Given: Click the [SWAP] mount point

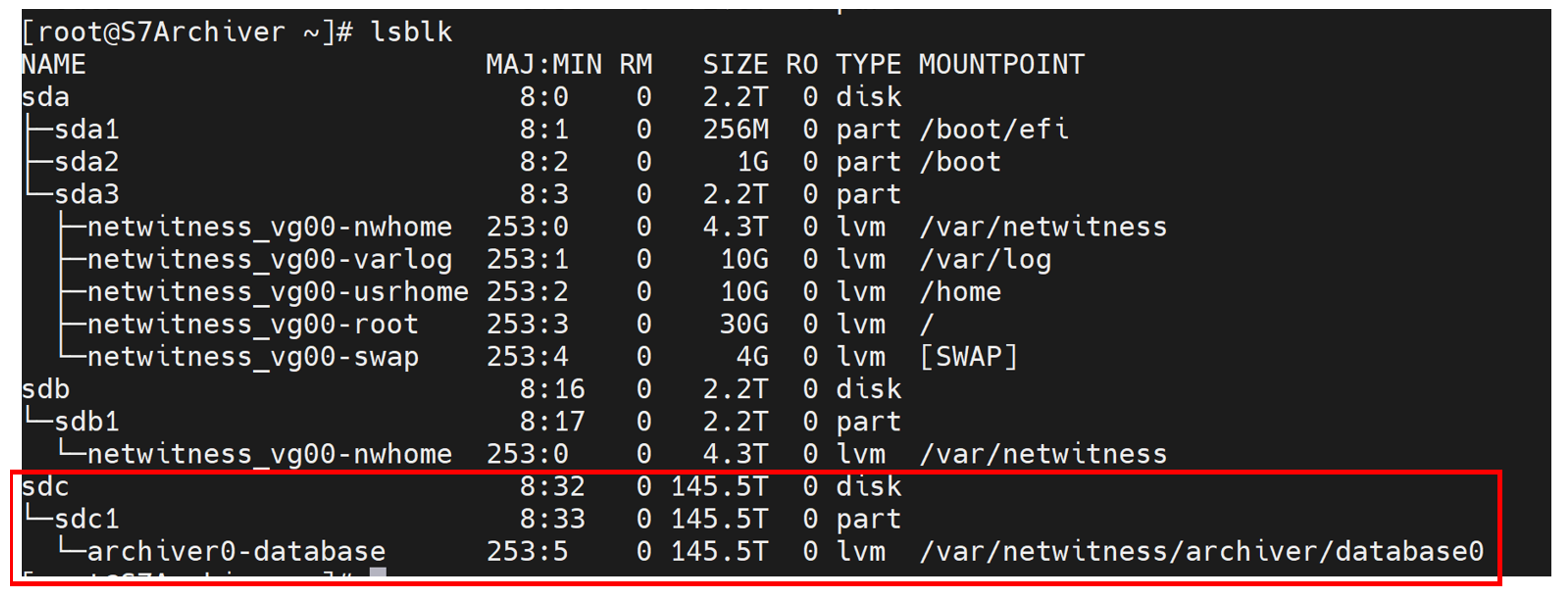Looking at the screenshot, I should point(967,357).
